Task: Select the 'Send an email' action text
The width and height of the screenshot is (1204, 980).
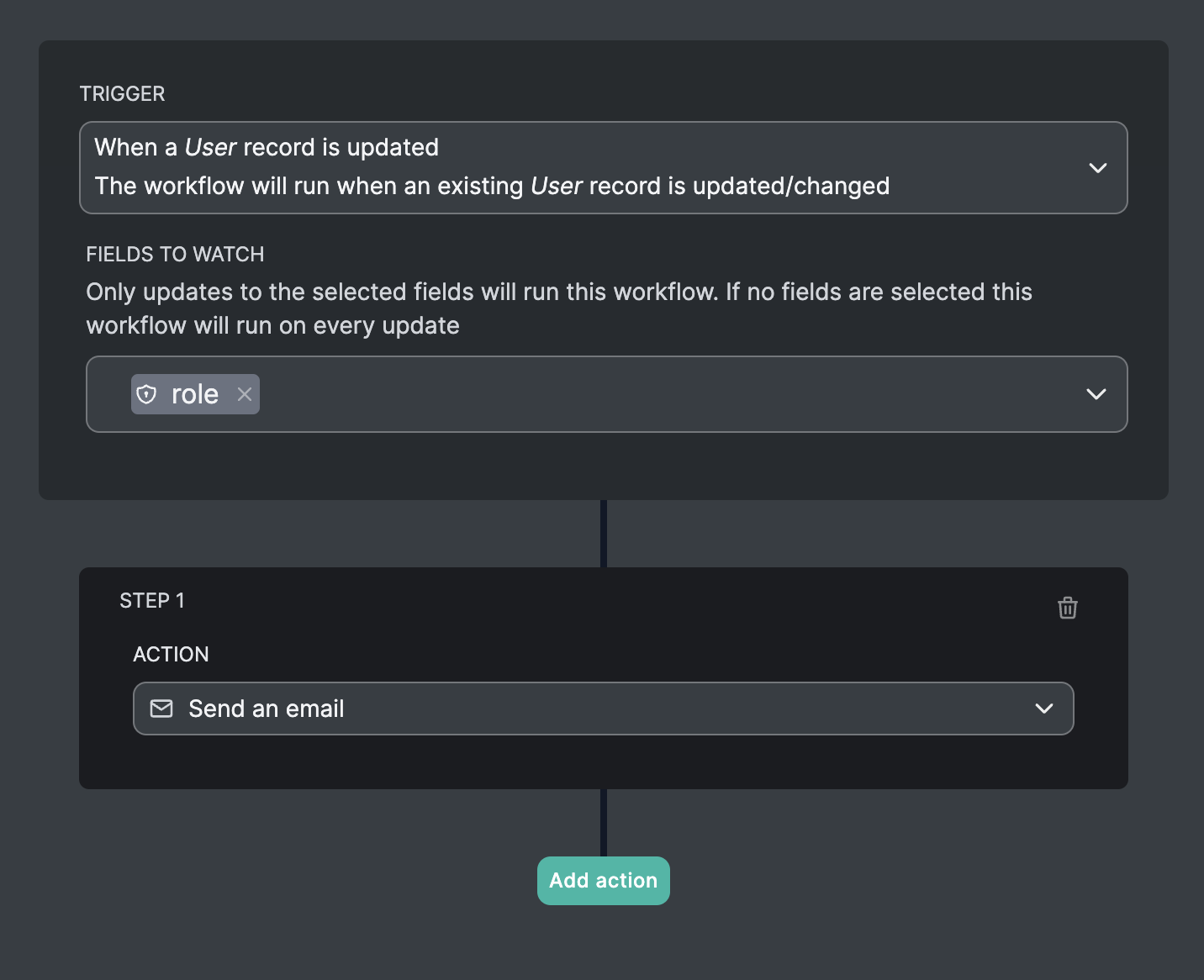Action: point(266,709)
